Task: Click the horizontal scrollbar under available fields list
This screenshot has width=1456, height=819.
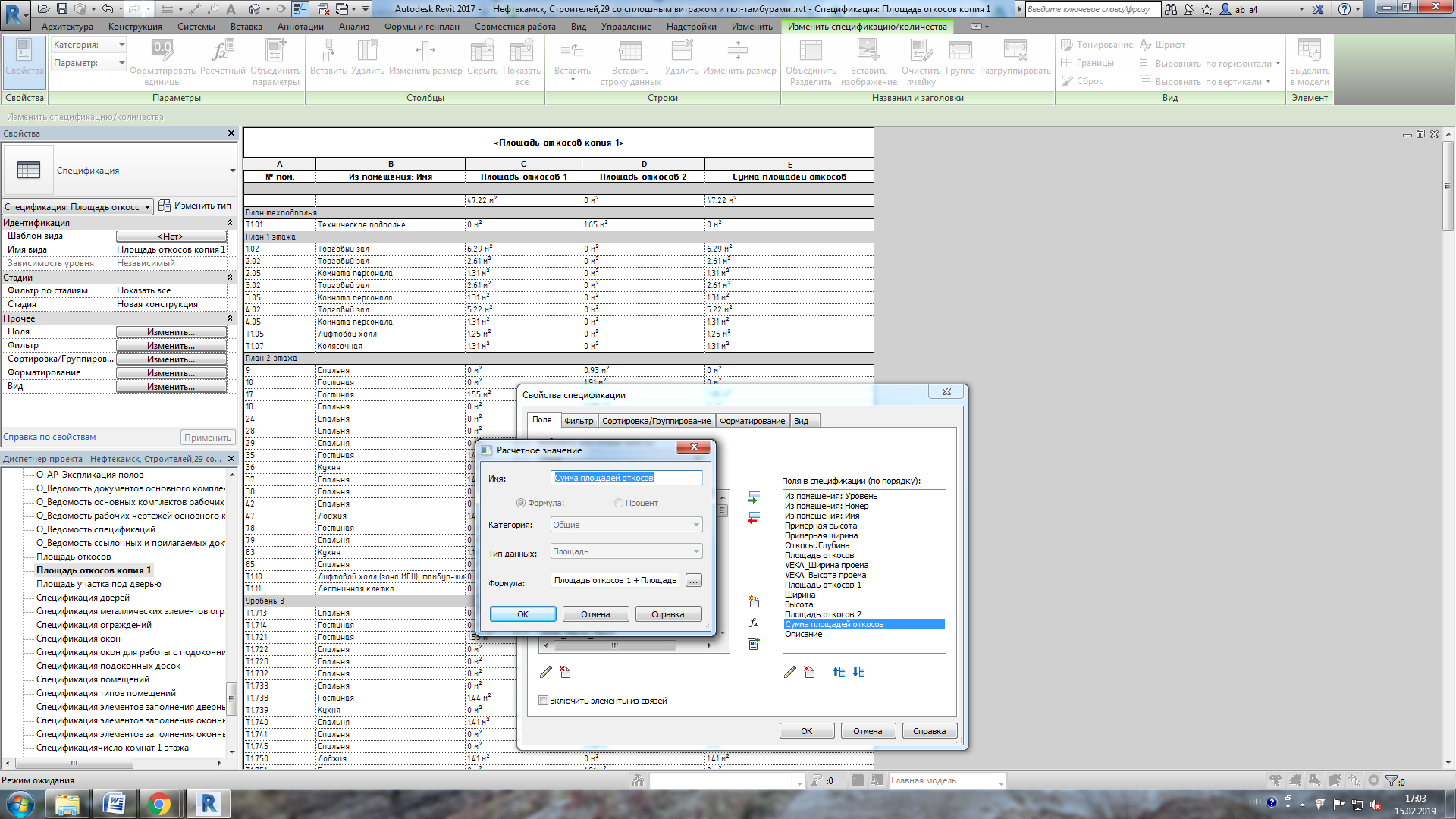Action: 614,646
